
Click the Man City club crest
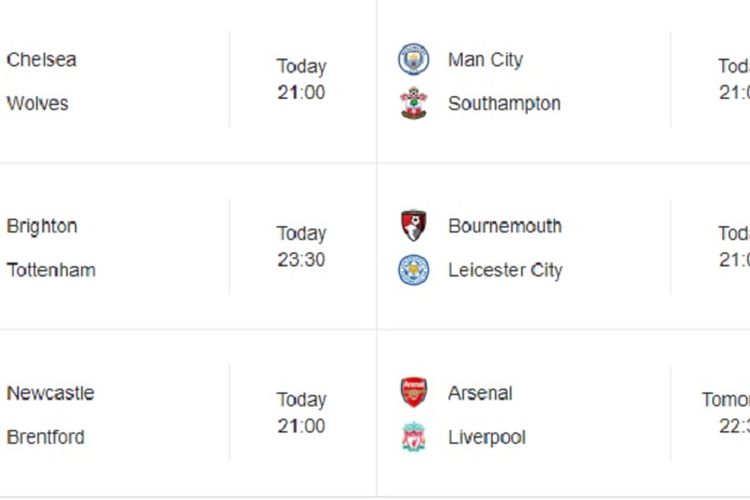[414, 59]
